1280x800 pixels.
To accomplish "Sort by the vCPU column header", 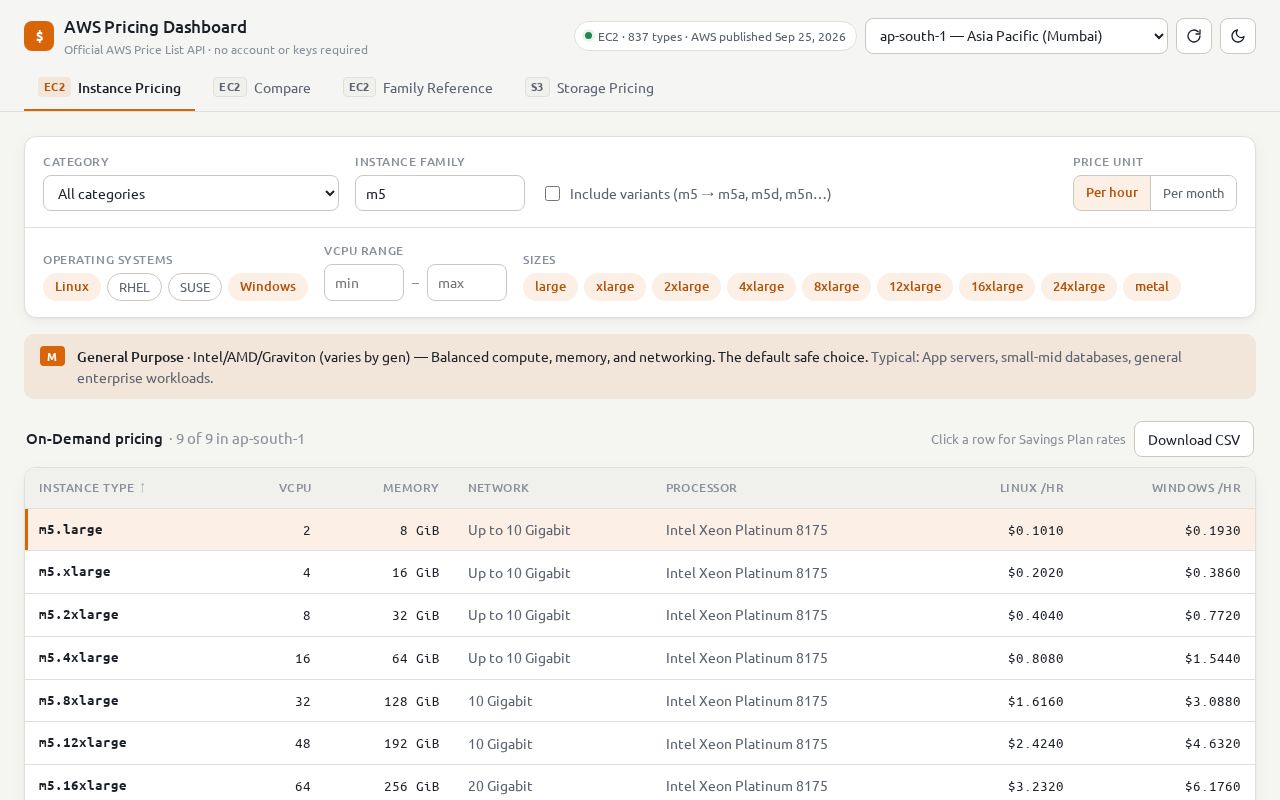I will (295, 488).
